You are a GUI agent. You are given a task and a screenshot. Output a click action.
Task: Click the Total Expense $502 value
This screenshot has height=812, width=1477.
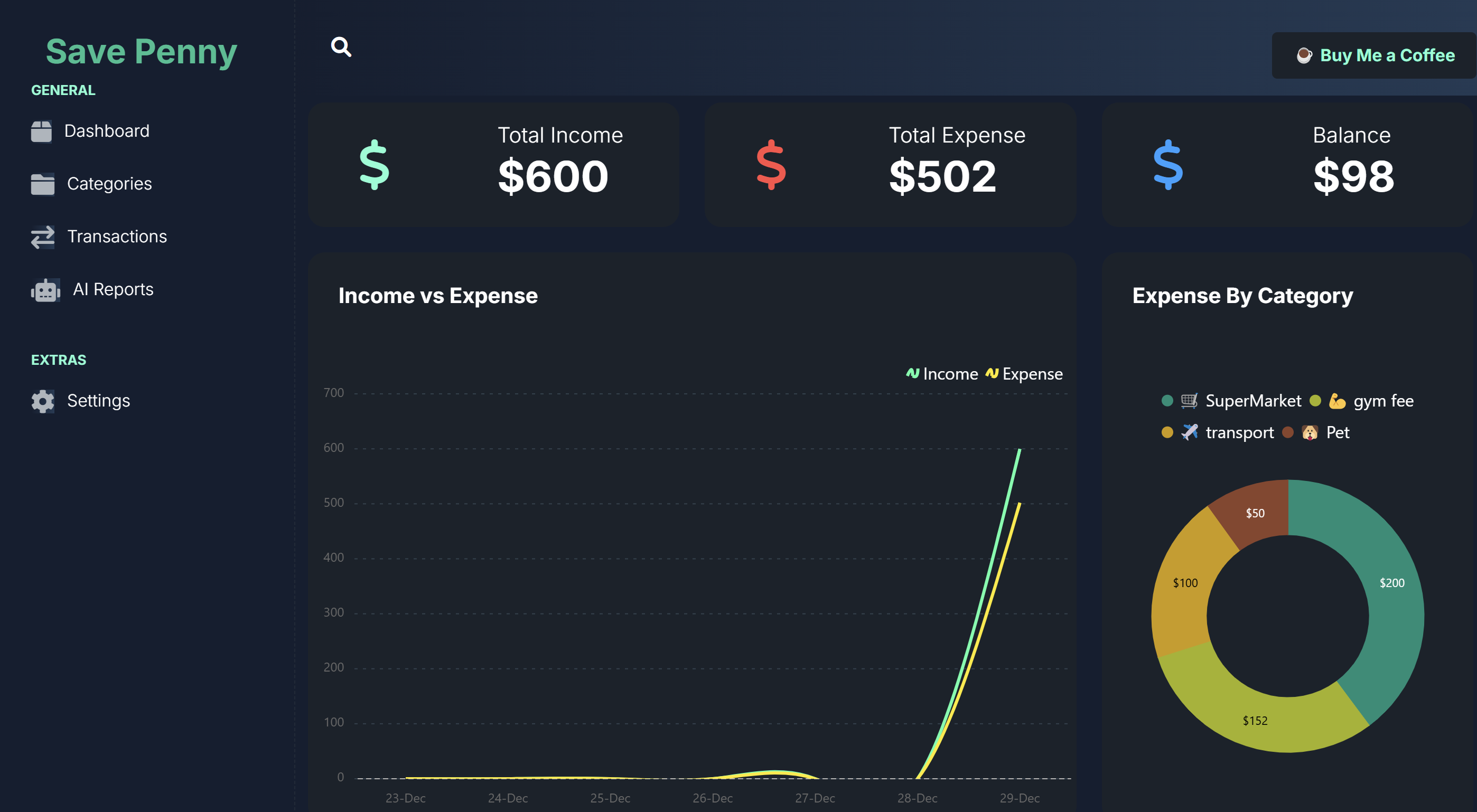pos(942,176)
